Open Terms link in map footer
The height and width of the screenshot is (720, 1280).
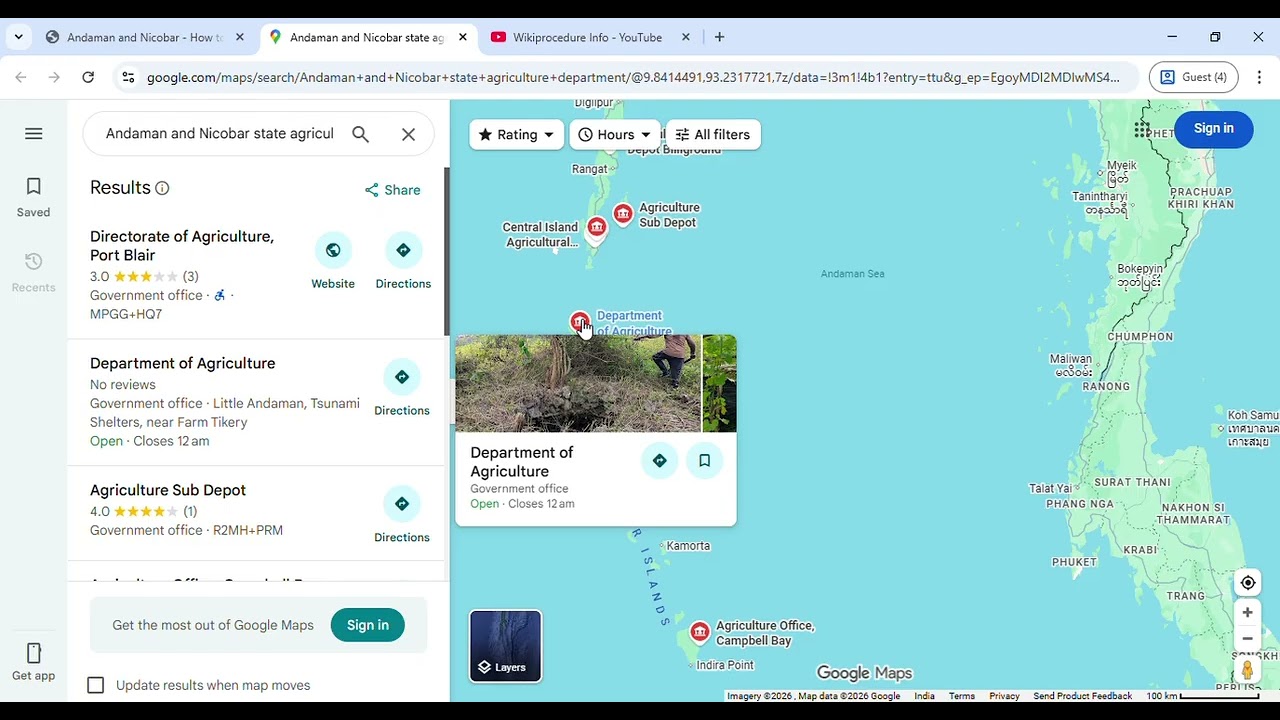tap(961, 696)
